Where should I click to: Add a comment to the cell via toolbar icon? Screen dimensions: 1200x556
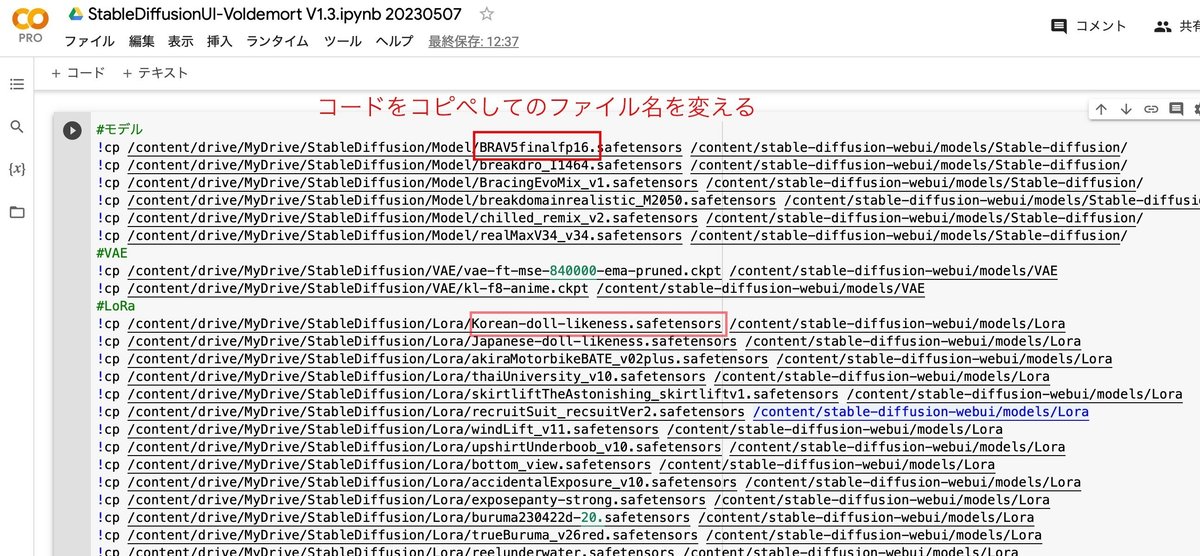pos(1176,109)
